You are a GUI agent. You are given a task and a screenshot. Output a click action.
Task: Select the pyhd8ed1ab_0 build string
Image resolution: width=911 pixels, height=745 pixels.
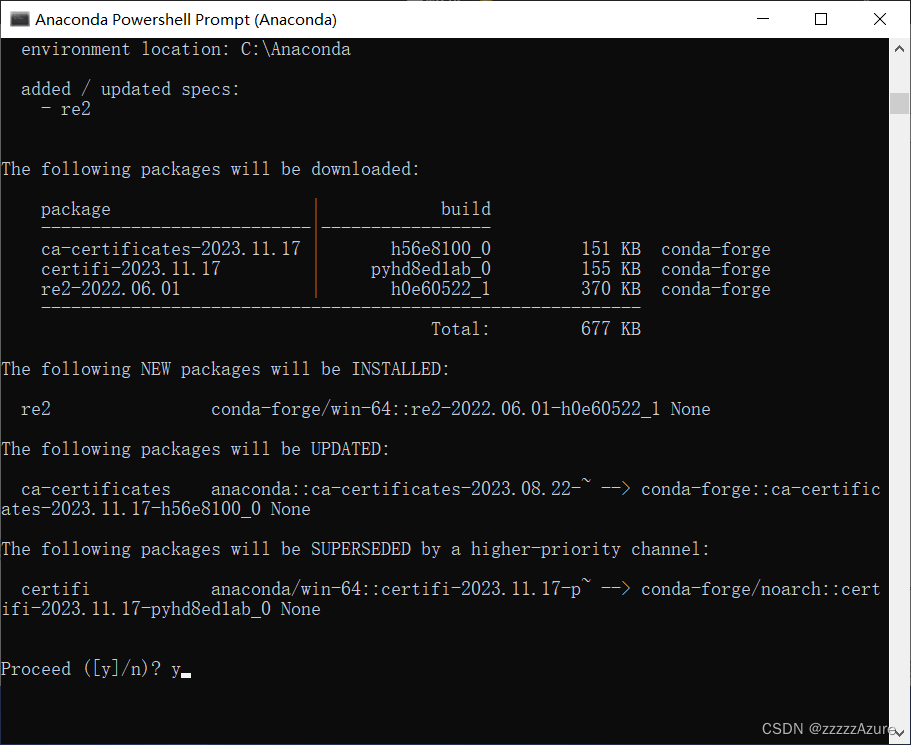(431, 268)
